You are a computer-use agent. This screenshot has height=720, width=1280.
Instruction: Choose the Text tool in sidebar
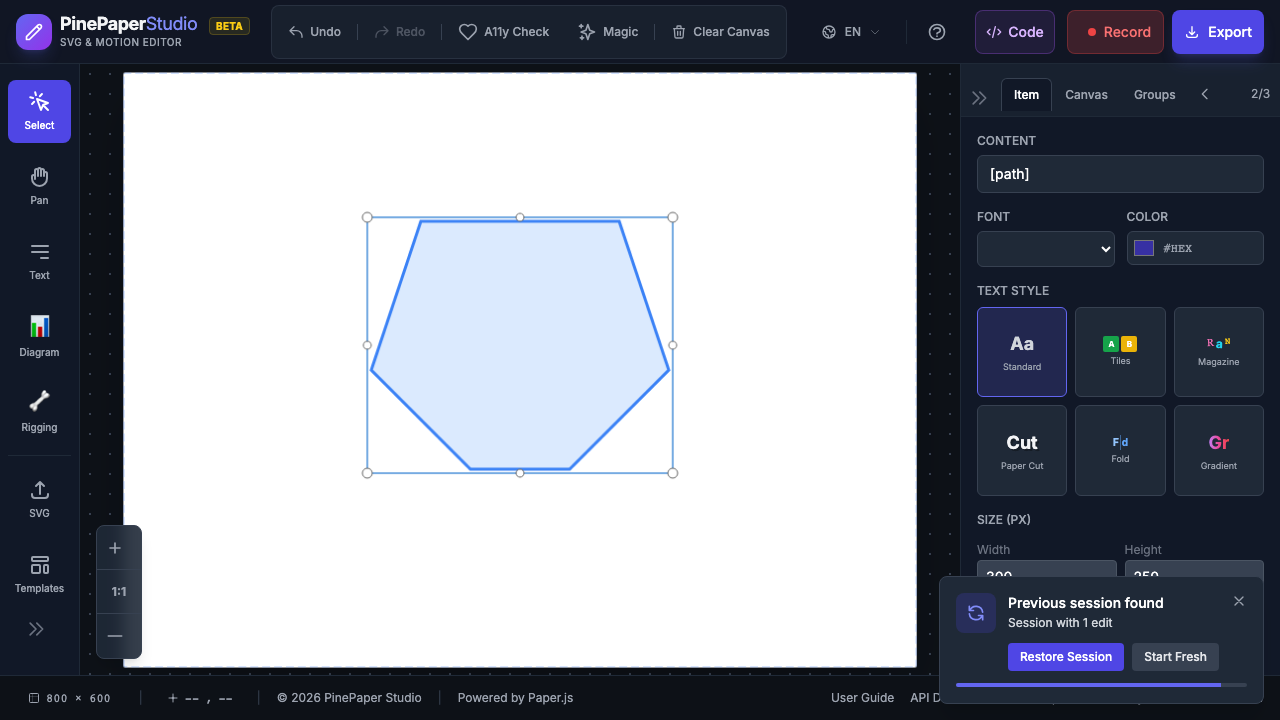[x=39, y=261]
